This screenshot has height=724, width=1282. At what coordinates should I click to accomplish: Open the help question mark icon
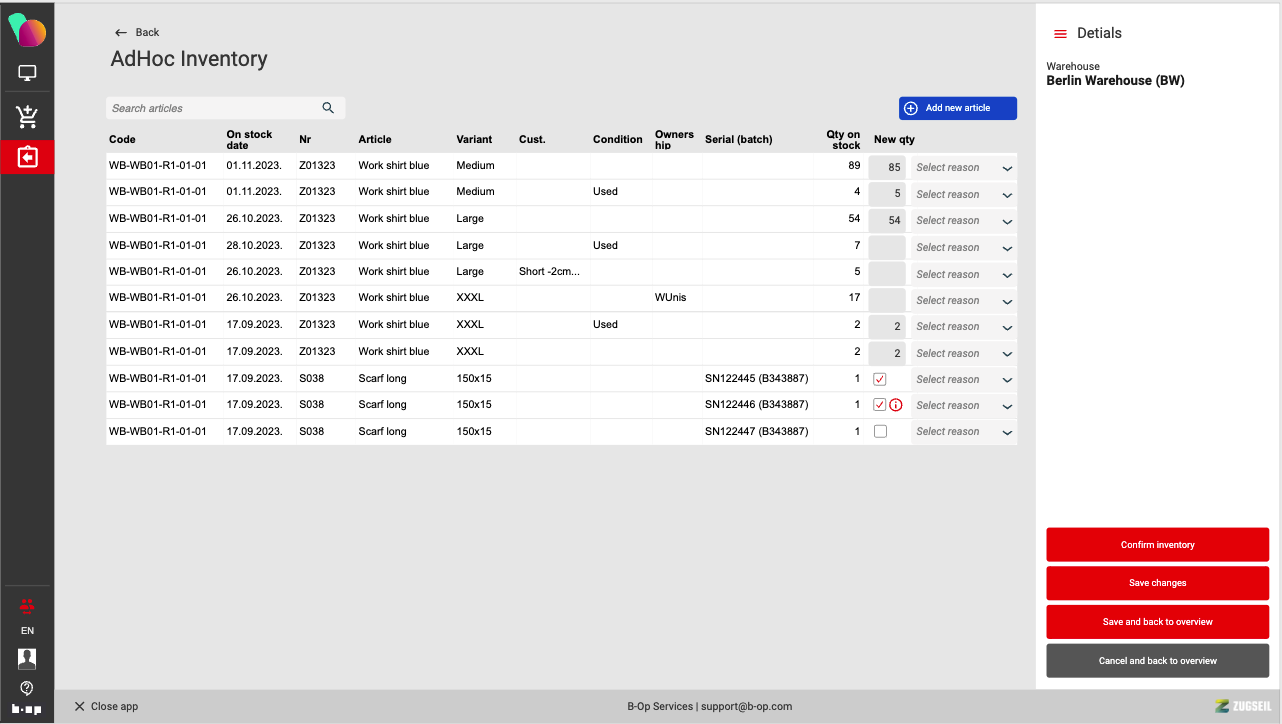pyautogui.click(x=27, y=688)
